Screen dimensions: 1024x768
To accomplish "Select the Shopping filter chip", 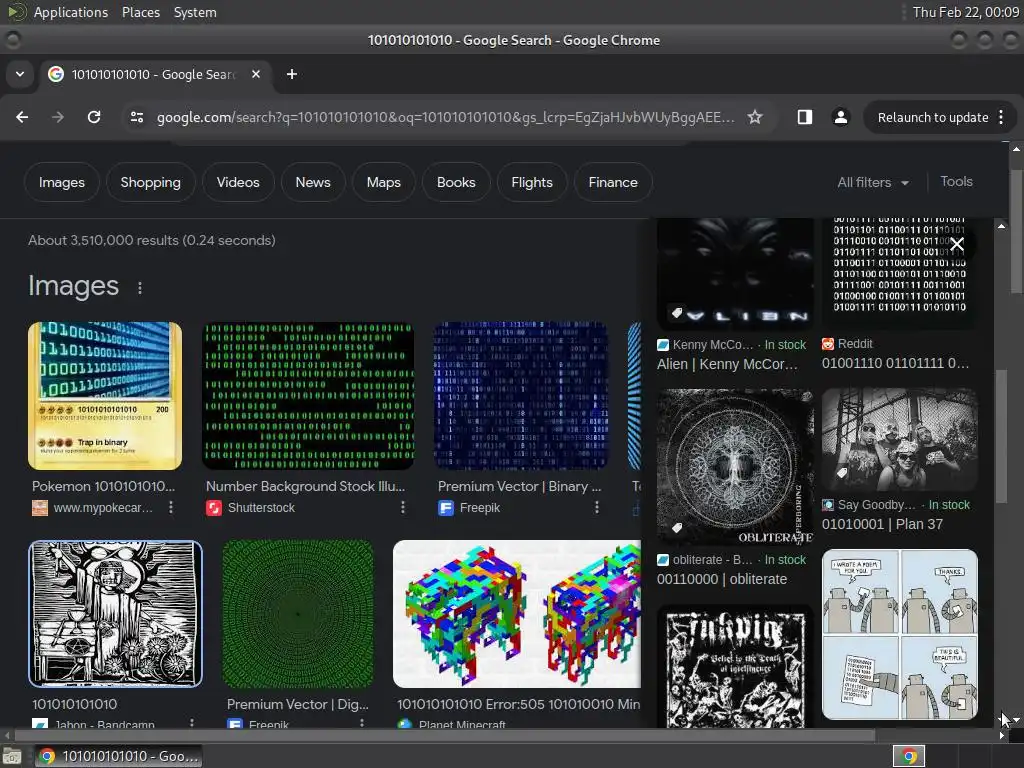I will click(150, 182).
